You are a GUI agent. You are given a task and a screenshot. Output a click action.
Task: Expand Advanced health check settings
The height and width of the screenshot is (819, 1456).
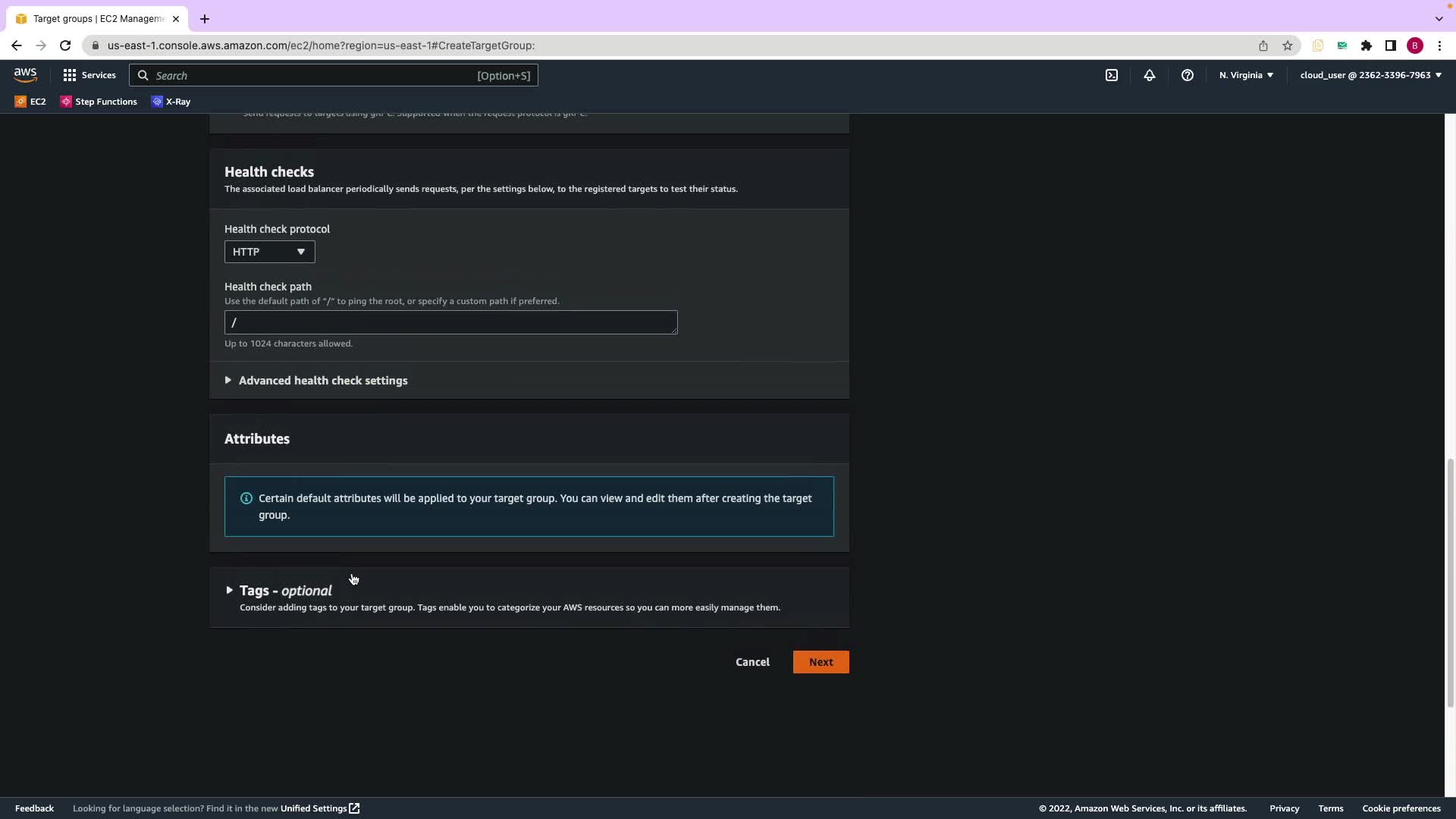coord(322,381)
